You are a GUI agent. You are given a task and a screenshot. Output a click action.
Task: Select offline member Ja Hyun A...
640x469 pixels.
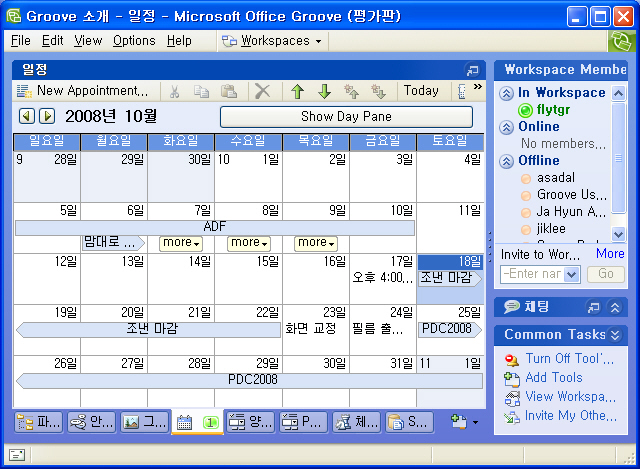pos(564,212)
